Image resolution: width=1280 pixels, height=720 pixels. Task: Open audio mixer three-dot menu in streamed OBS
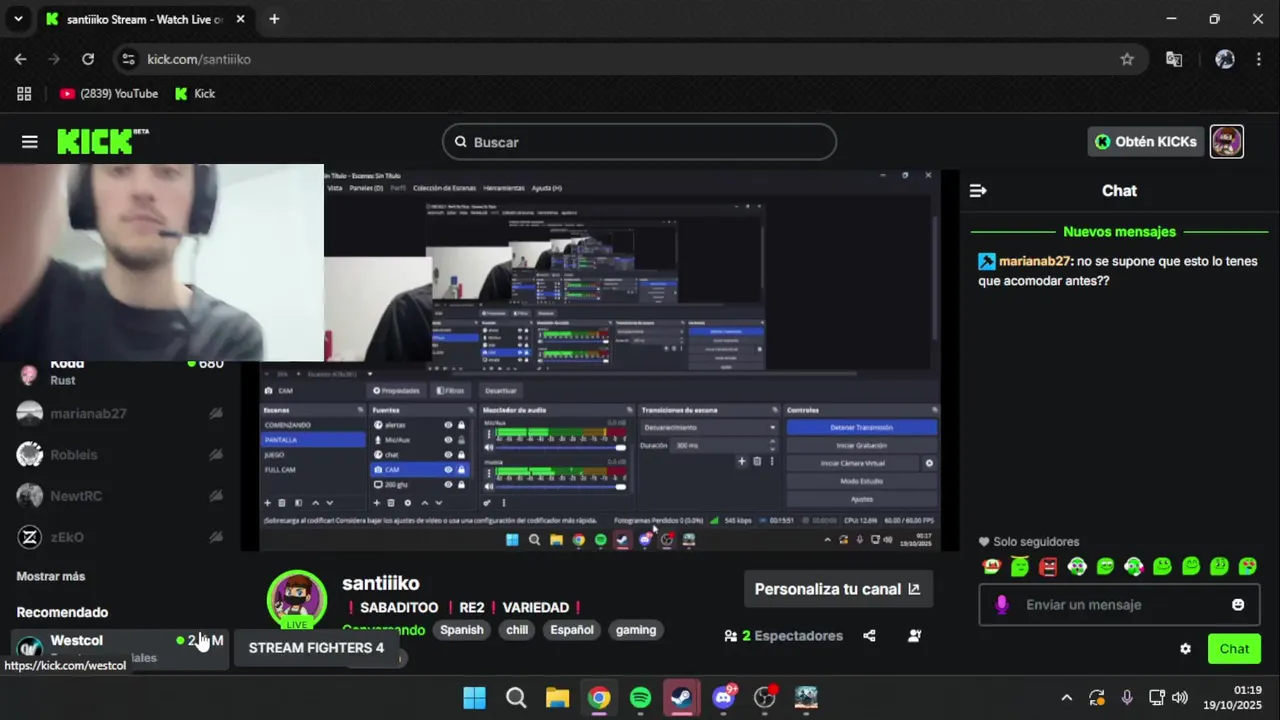[503, 503]
